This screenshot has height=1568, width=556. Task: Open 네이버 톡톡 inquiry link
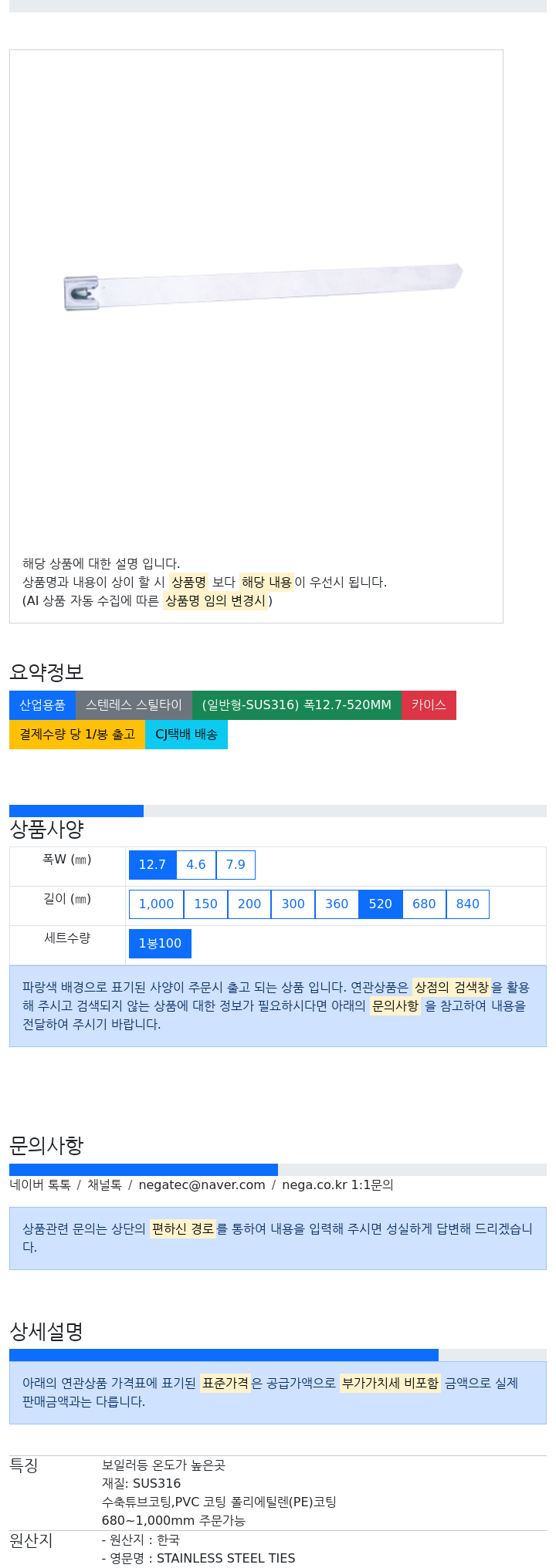tap(40, 1184)
